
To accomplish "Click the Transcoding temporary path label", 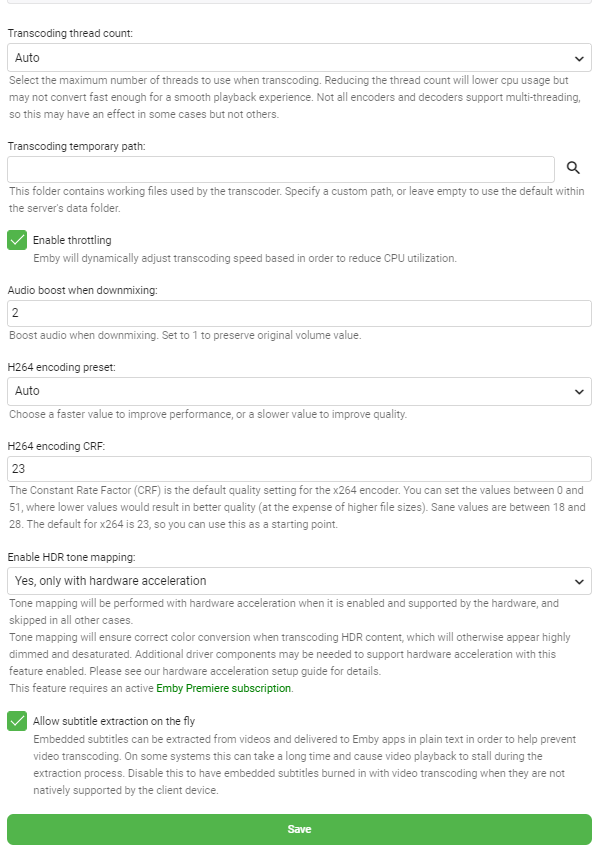I will [78, 146].
